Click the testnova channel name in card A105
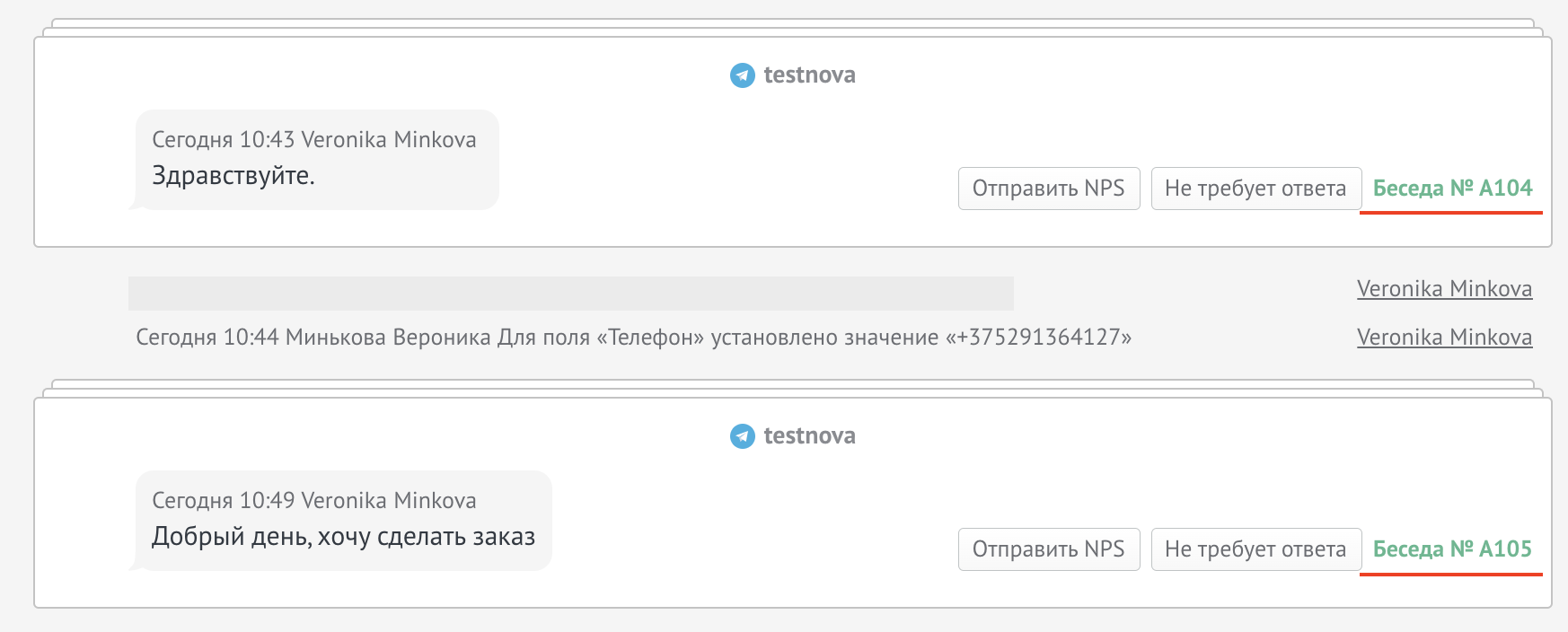This screenshot has width=1568, height=632. (x=809, y=436)
